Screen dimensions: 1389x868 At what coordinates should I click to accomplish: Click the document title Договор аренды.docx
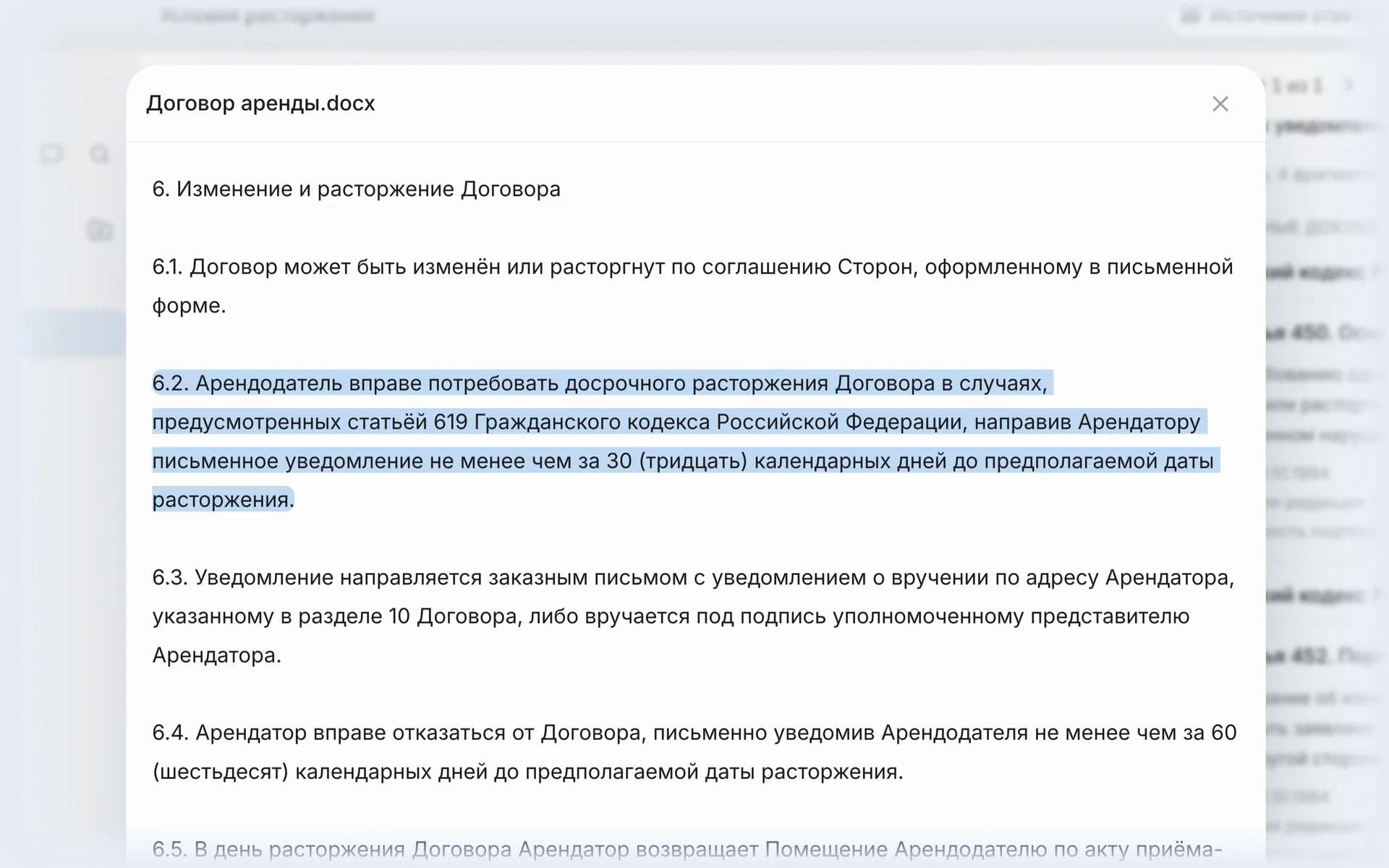[260, 103]
